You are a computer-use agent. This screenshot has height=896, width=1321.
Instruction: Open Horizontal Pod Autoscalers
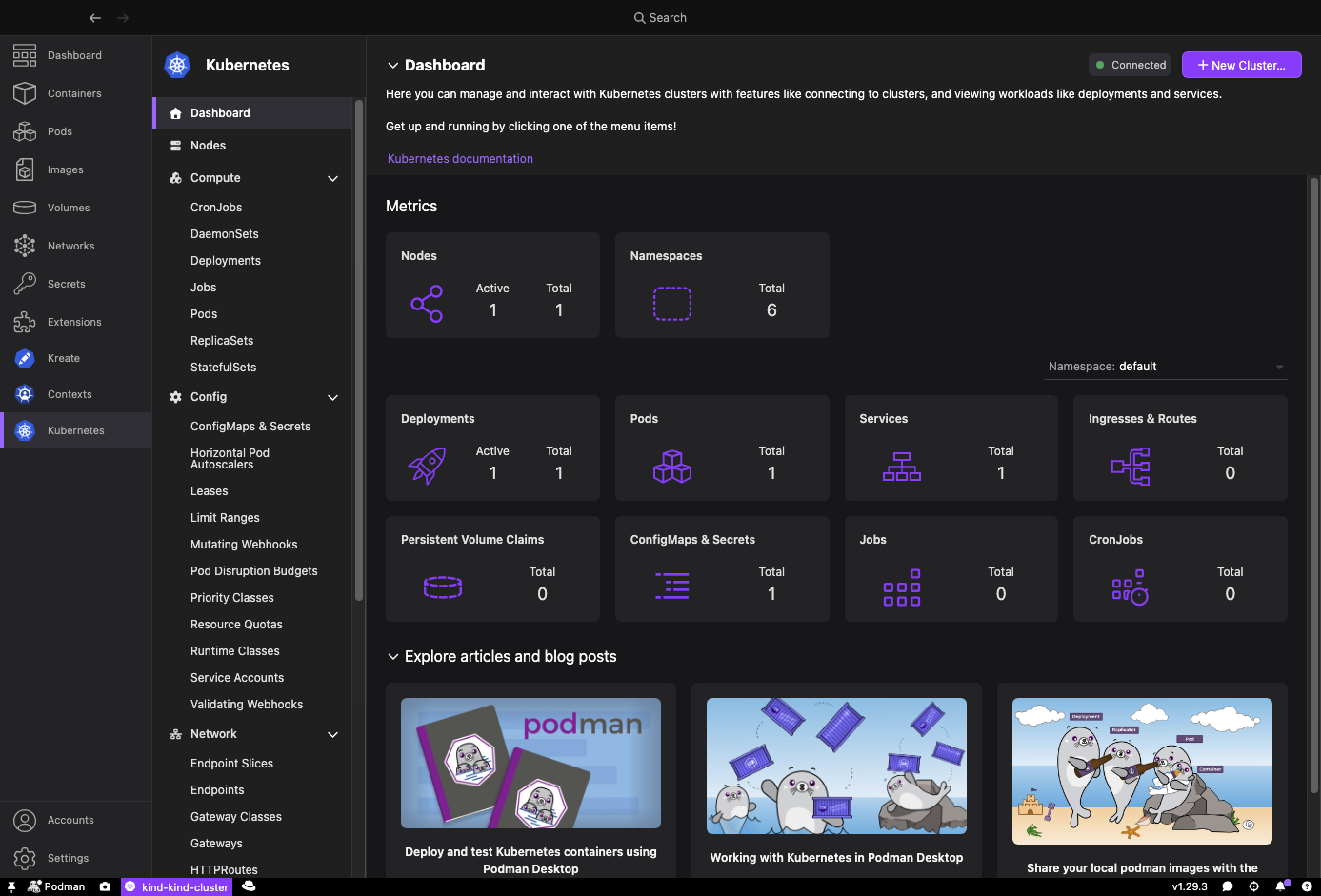230,459
